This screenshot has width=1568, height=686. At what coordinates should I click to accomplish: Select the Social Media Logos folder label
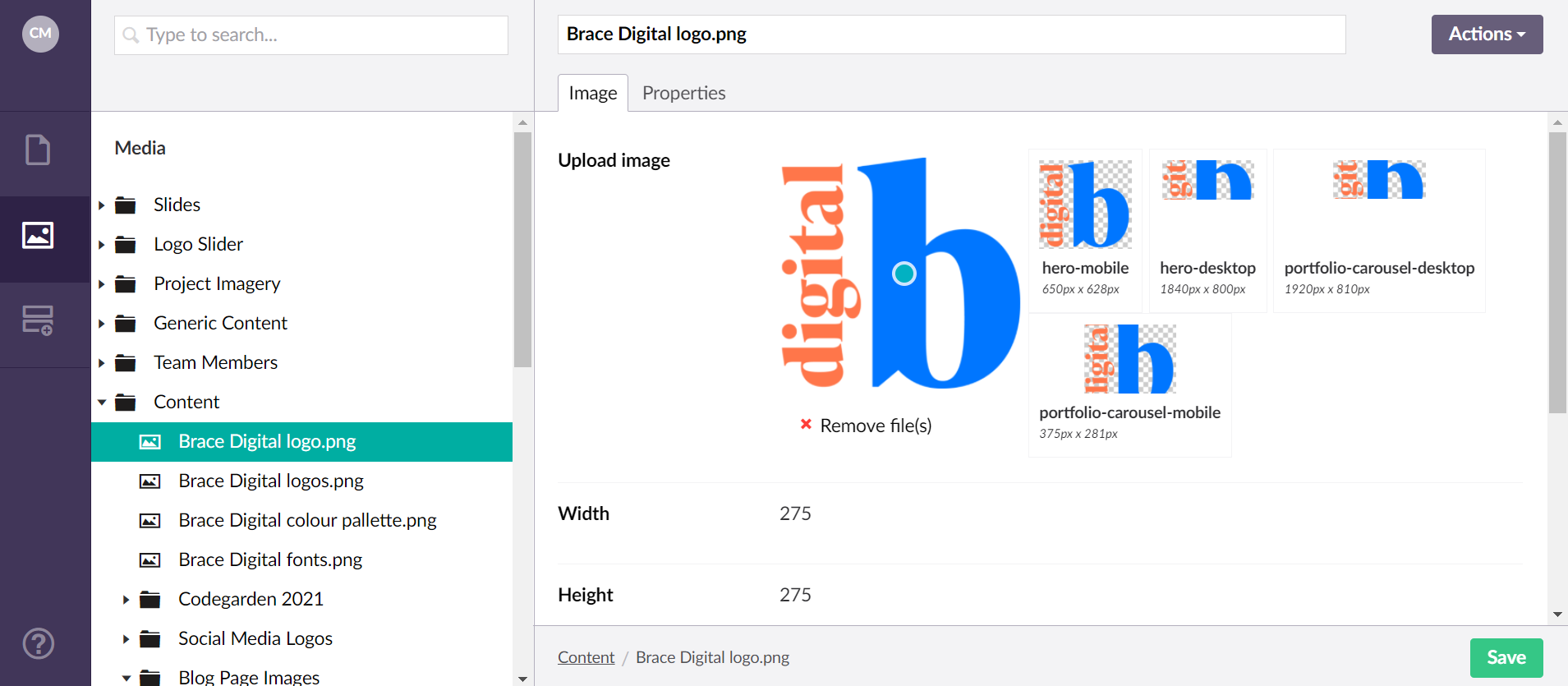pos(255,638)
